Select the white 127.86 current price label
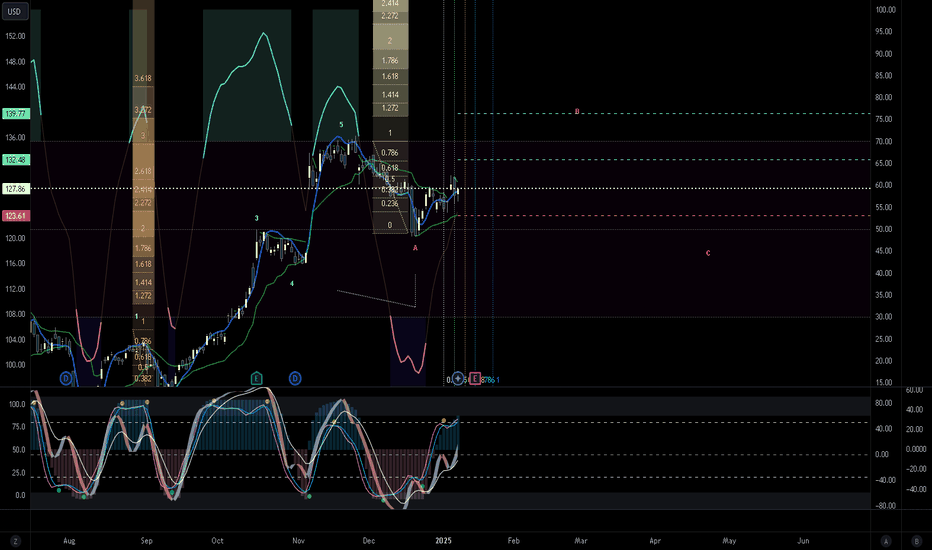Image resolution: width=932 pixels, height=550 pixels. [x=15, y=189]
